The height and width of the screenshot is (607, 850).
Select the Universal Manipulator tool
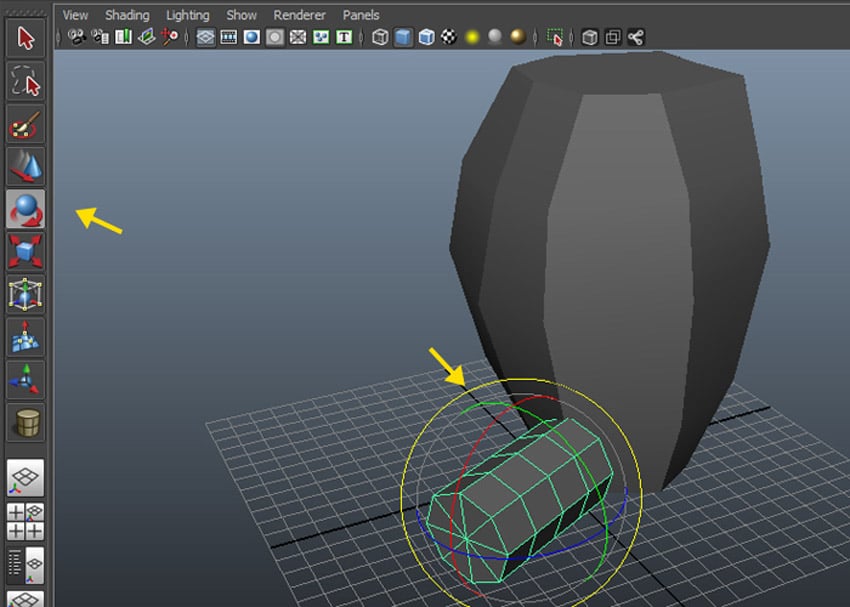25,293
